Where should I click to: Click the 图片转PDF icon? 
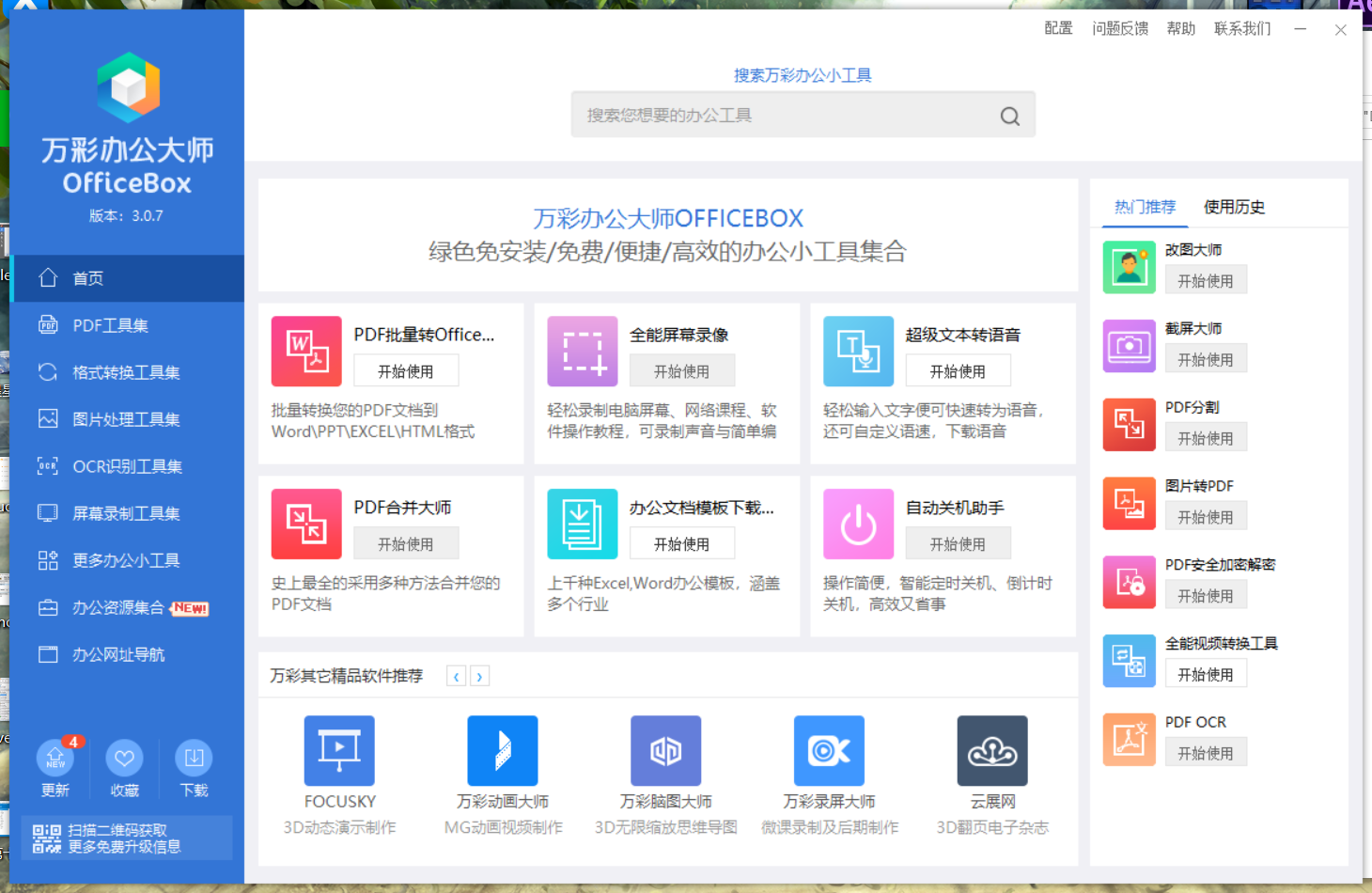pyautogui.click(x=1130, y=504)
